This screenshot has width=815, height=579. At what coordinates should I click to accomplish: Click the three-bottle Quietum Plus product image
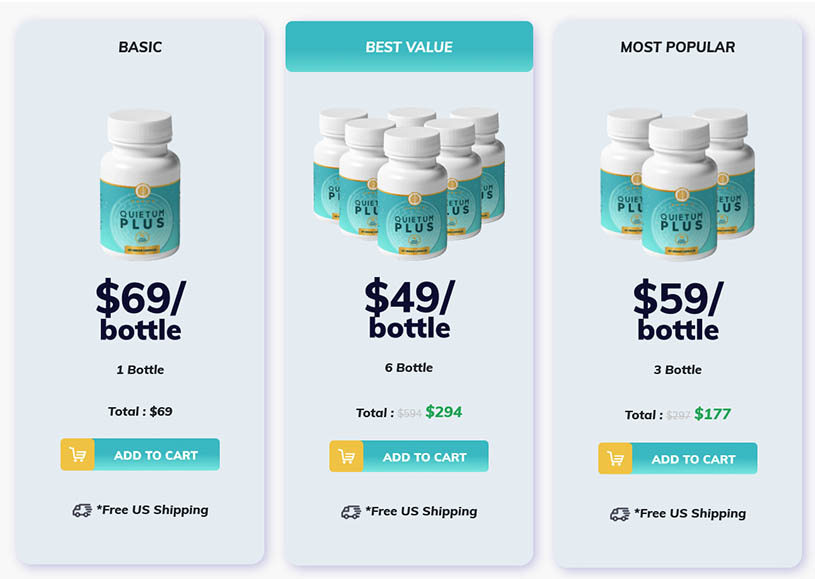[678, 184]
